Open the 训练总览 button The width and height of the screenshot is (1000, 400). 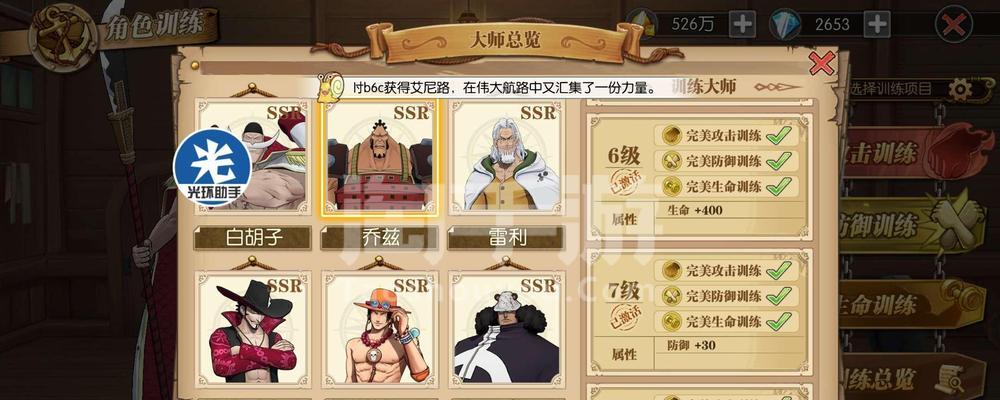[x=912, y=376]
